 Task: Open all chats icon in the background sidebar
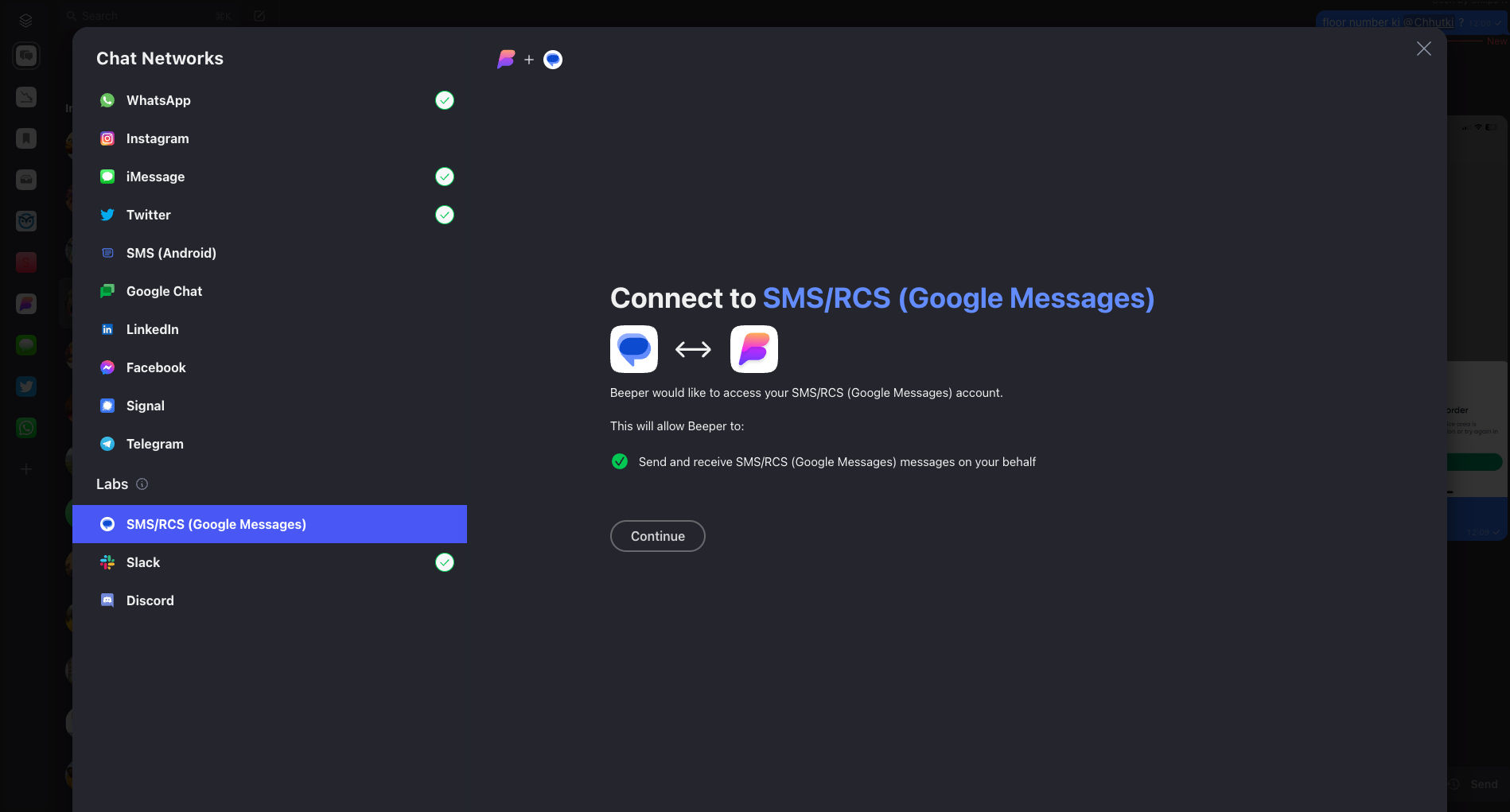26,56
